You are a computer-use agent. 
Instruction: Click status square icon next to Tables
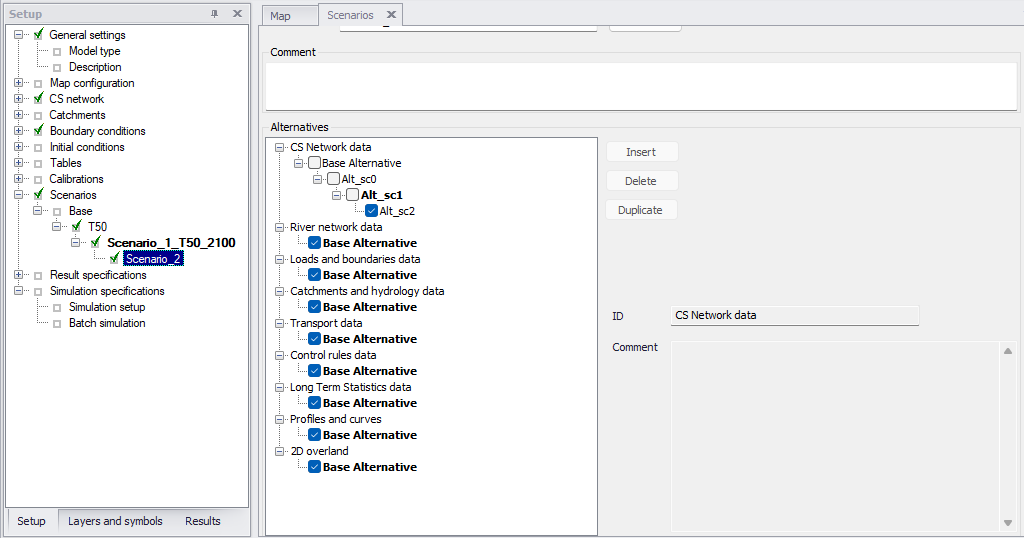(x=38, y=163)
